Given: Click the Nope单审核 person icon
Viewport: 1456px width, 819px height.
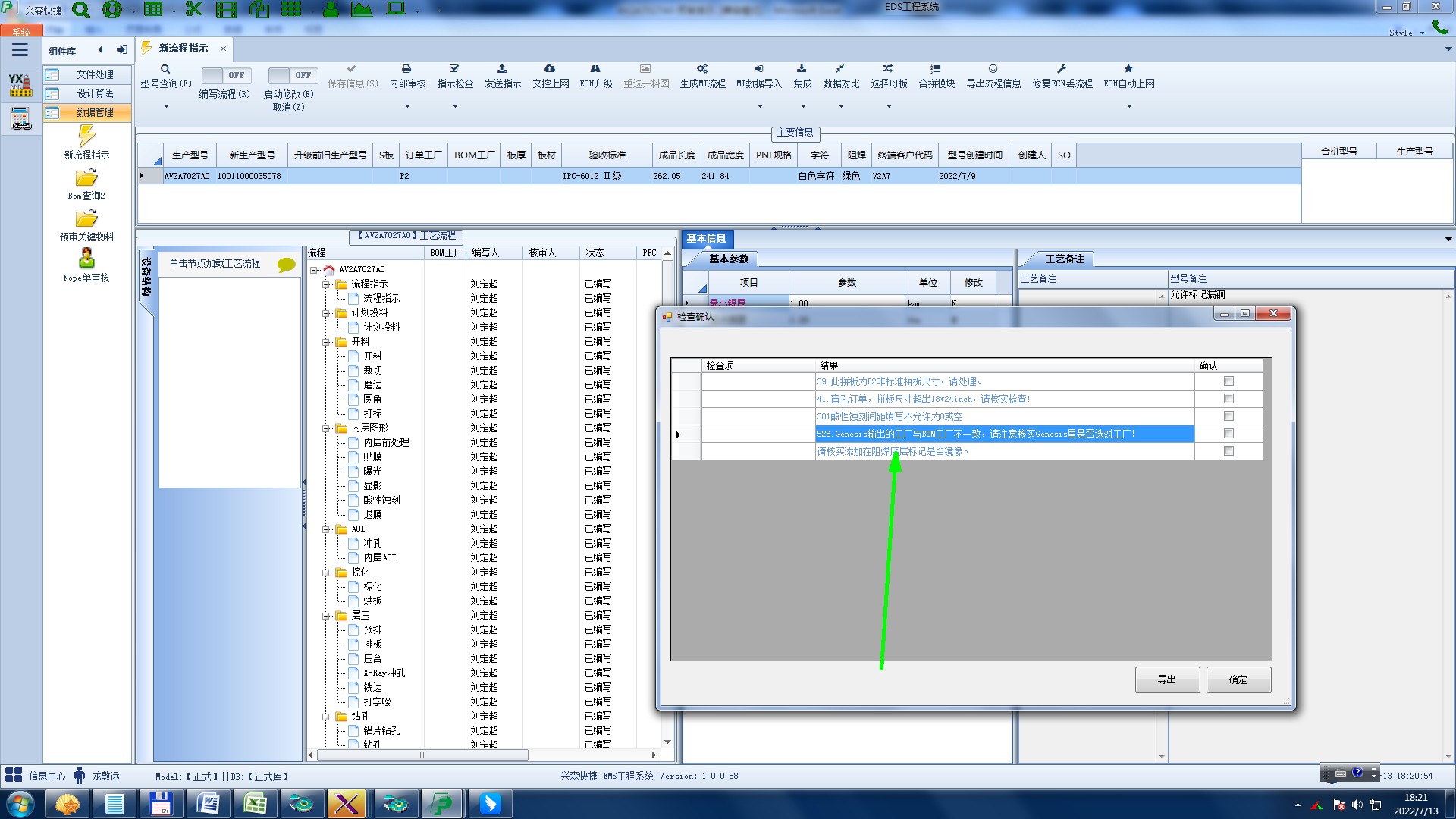Looking at the screenshot, I should click(x=86, y=259).
